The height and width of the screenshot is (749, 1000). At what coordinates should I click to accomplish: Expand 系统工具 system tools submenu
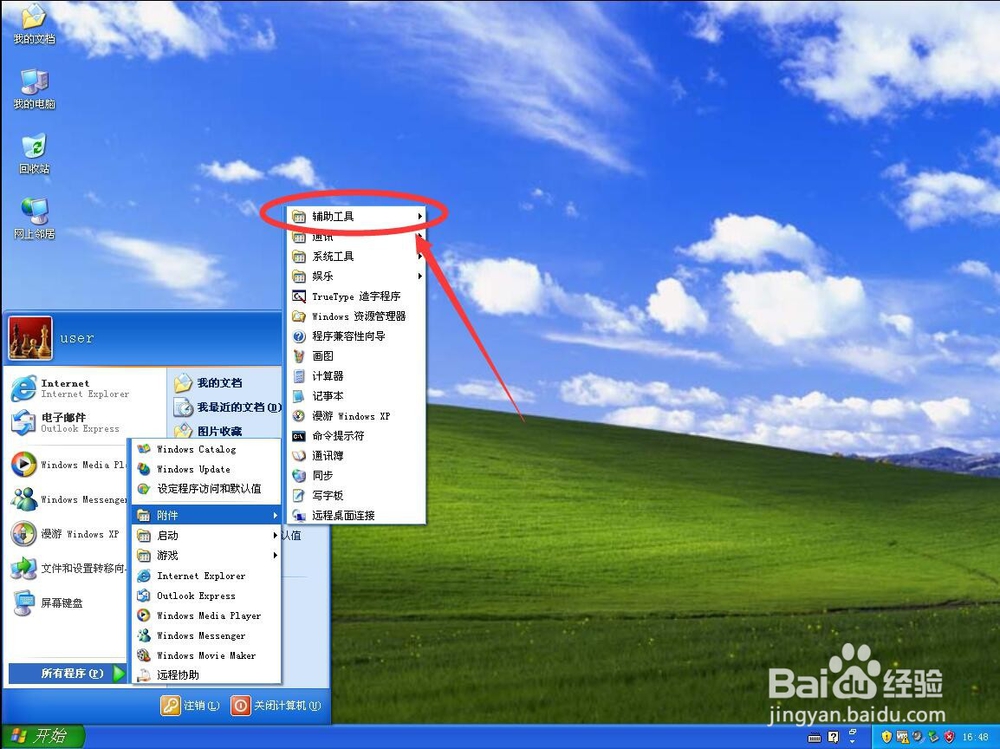[x=357, y=256]
